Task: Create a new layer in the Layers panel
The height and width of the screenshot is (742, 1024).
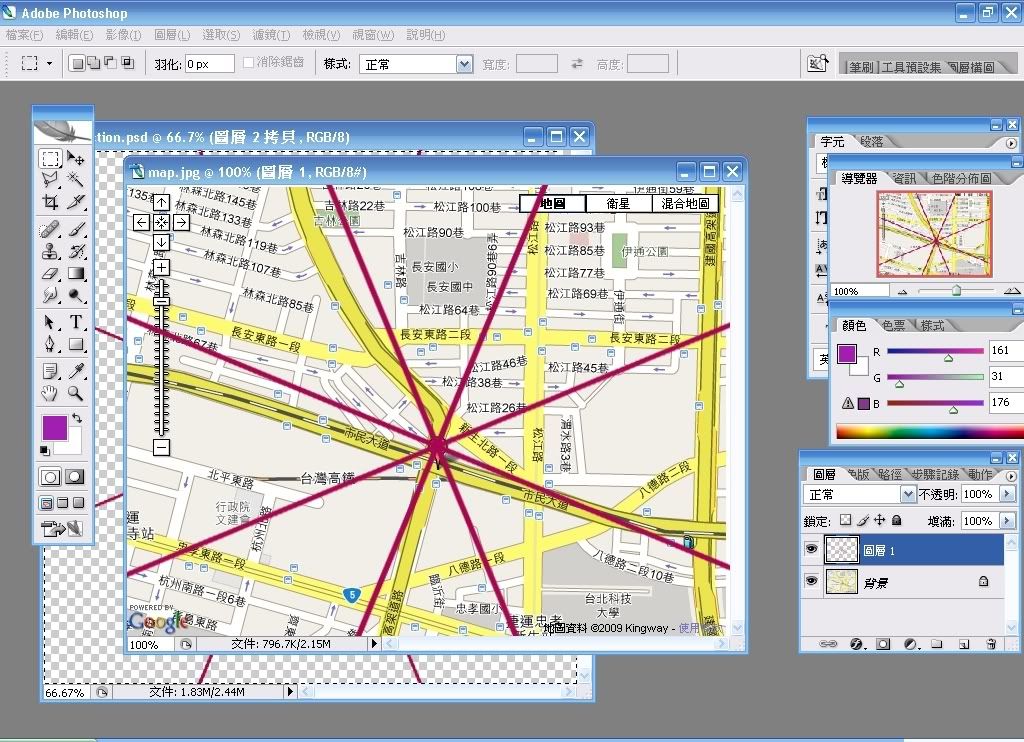Action: pyautogui.click(x=964, y=644)
